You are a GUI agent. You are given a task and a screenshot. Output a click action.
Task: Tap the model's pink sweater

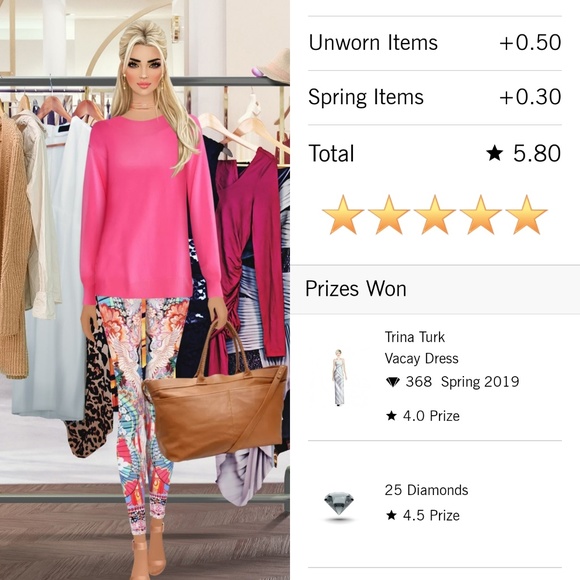[148, 209]
